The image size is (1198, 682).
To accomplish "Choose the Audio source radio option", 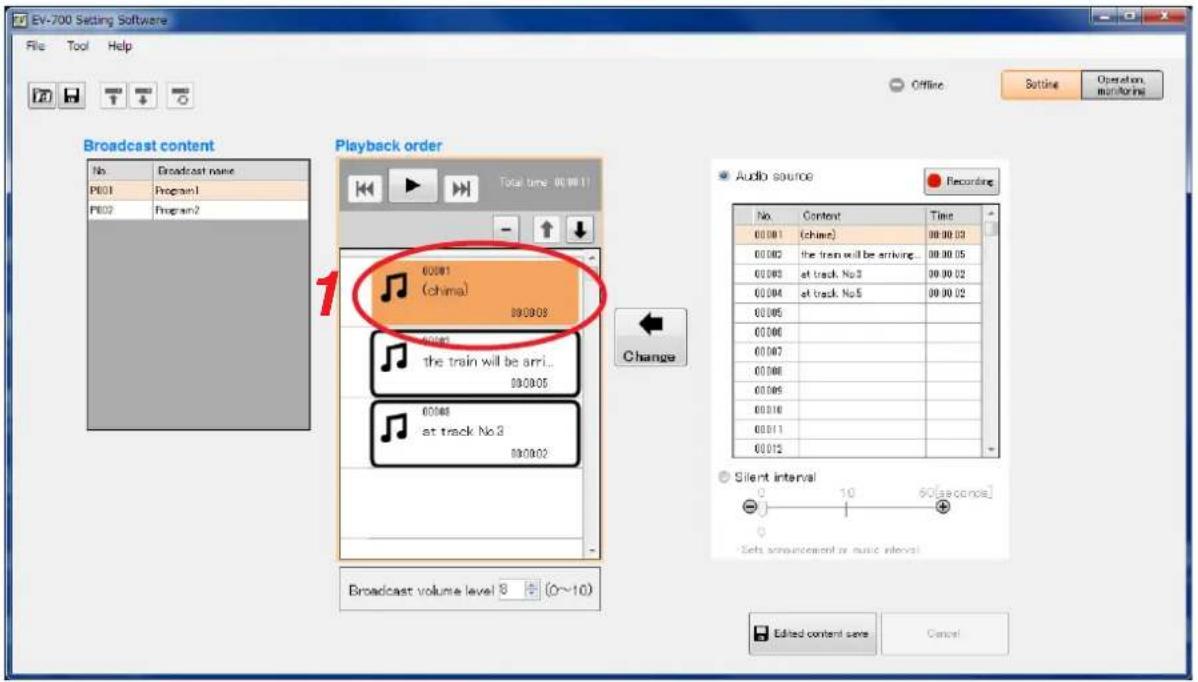I will [724, 176].
